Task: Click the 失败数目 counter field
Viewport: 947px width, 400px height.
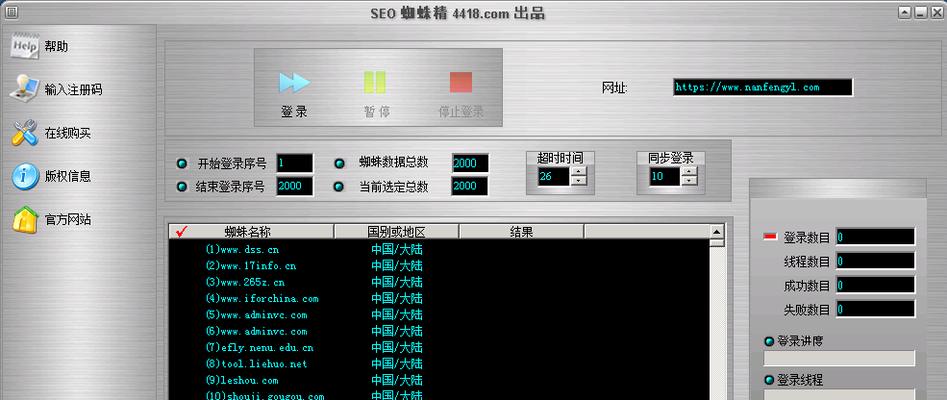Action: 875,309
